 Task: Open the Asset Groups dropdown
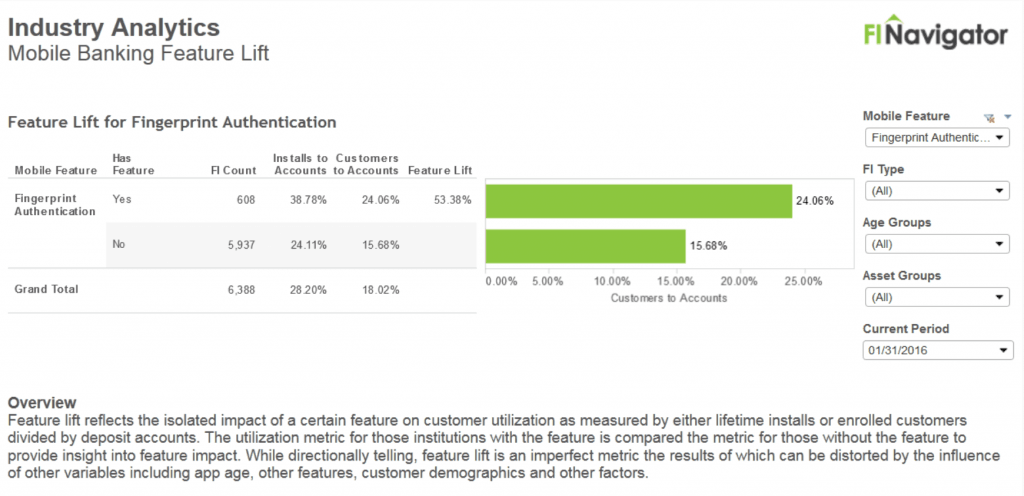click(x=938, y=297)
